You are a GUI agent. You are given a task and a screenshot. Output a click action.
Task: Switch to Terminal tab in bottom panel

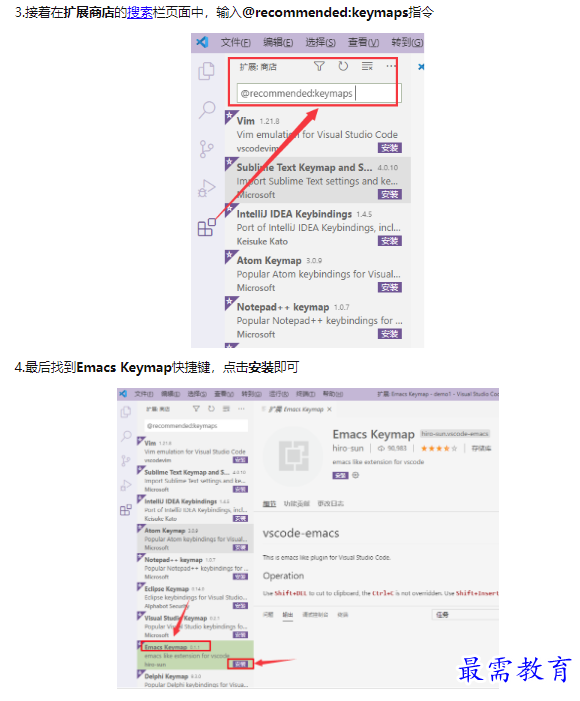343,615
